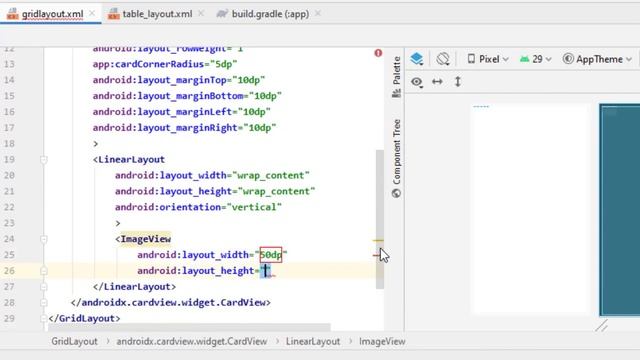The image size is (640, 360).
Task: Click line number 25 in the gutter
Action: 9,255
